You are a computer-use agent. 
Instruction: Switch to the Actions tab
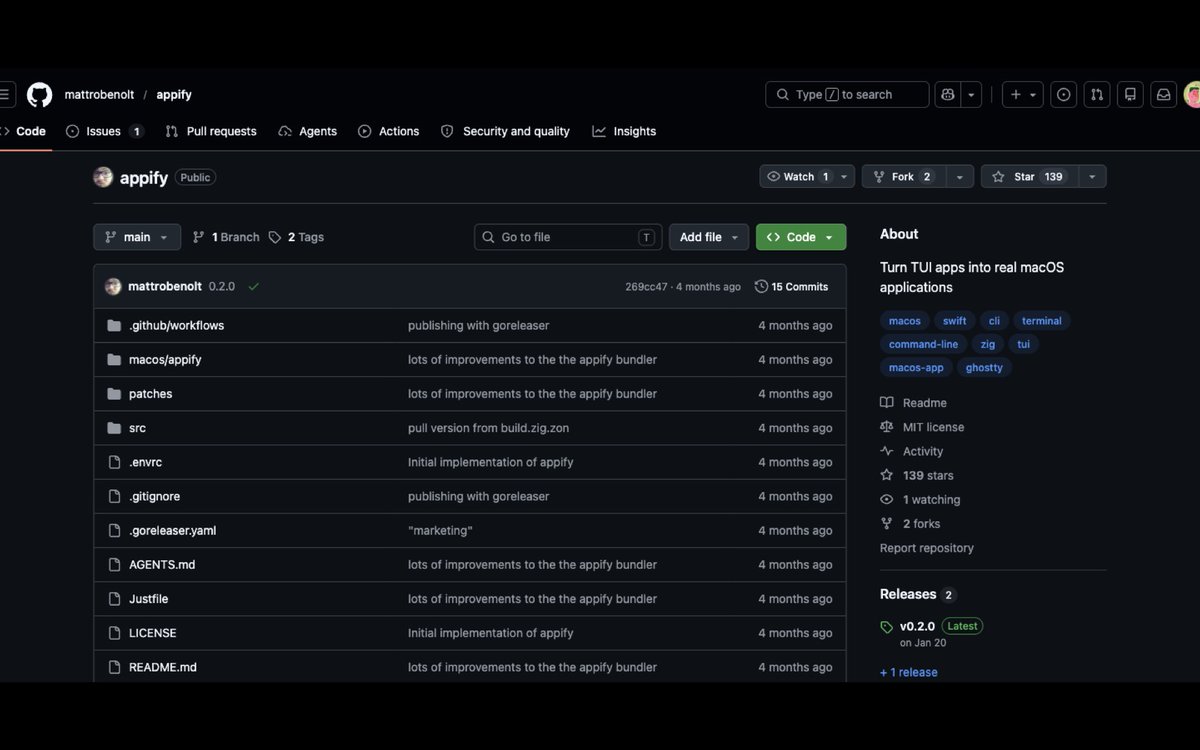(x=389, y=131)
